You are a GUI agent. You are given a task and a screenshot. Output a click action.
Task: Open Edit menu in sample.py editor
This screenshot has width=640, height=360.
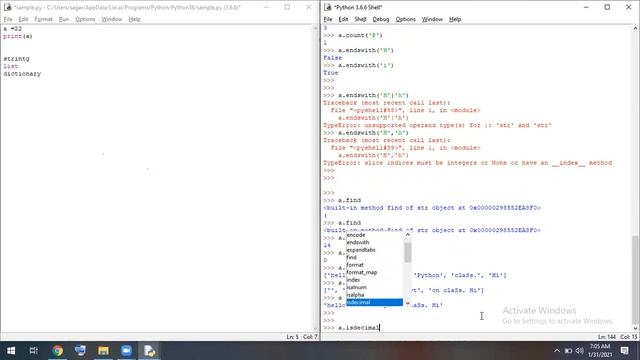click(x=23, y=19)
